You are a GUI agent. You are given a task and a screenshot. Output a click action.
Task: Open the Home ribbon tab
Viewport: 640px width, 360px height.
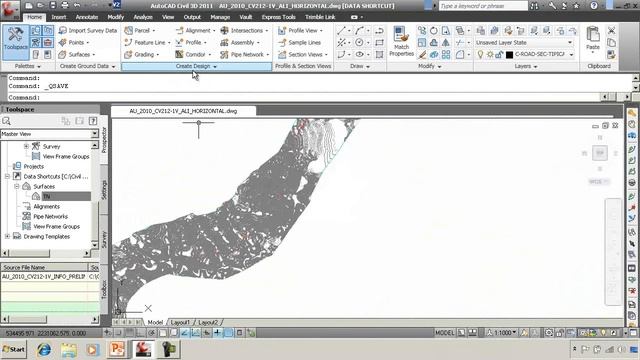34,17
